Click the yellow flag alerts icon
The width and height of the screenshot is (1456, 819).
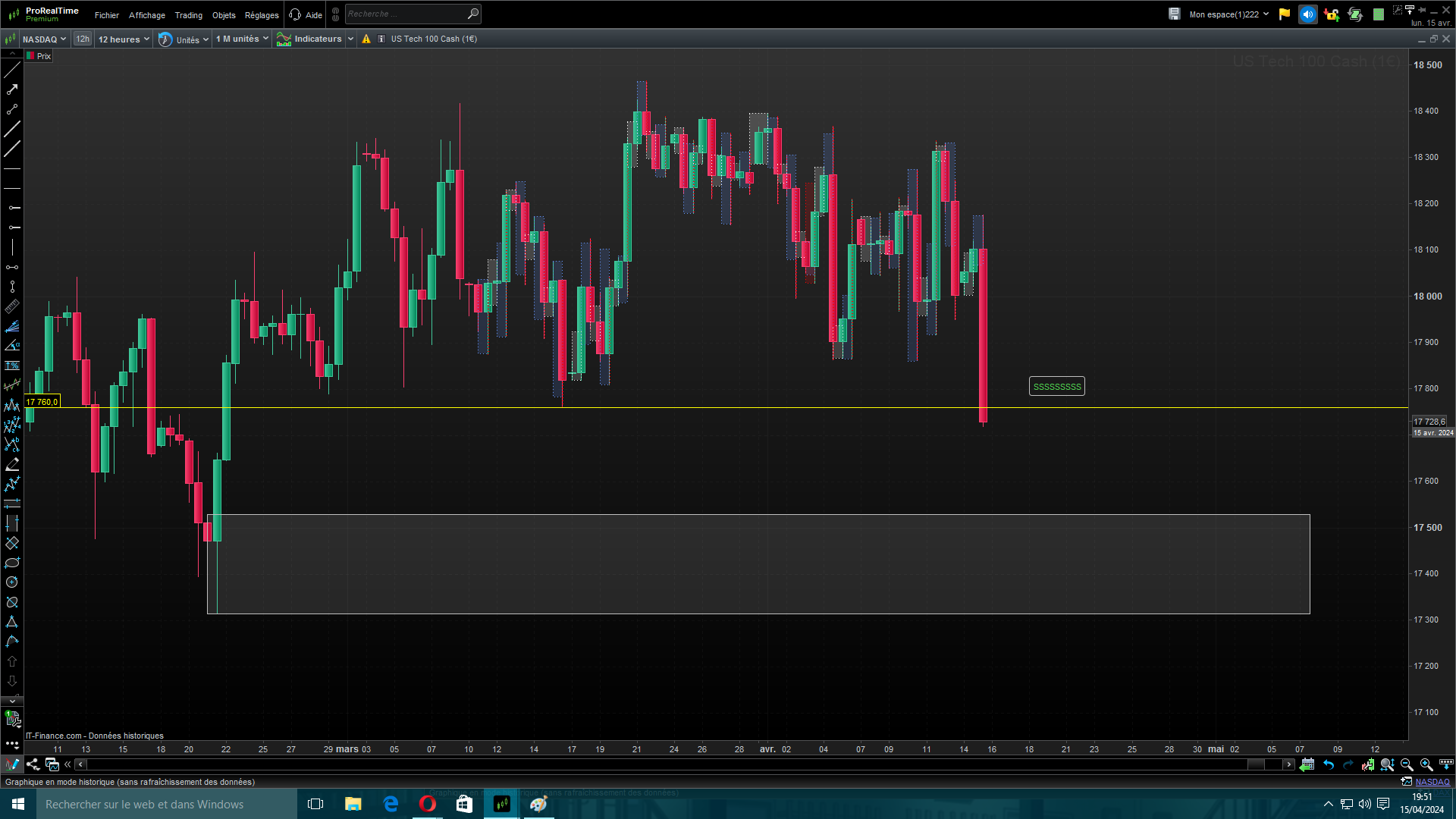click(x=1284, y=14)
